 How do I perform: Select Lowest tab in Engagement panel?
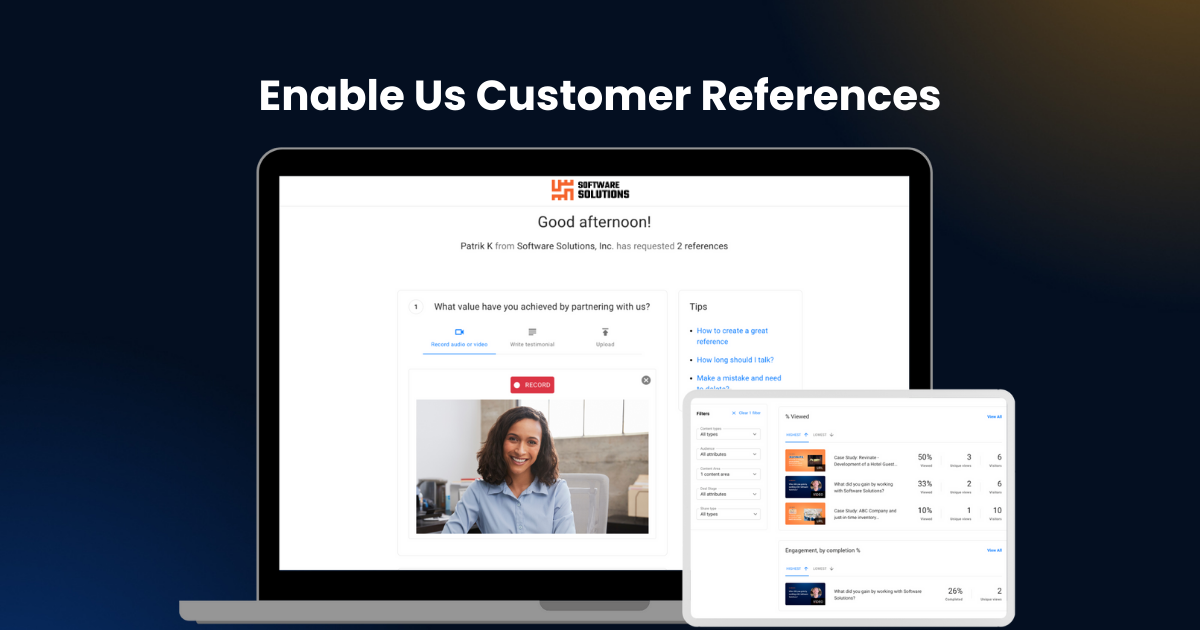pos(824,569)
